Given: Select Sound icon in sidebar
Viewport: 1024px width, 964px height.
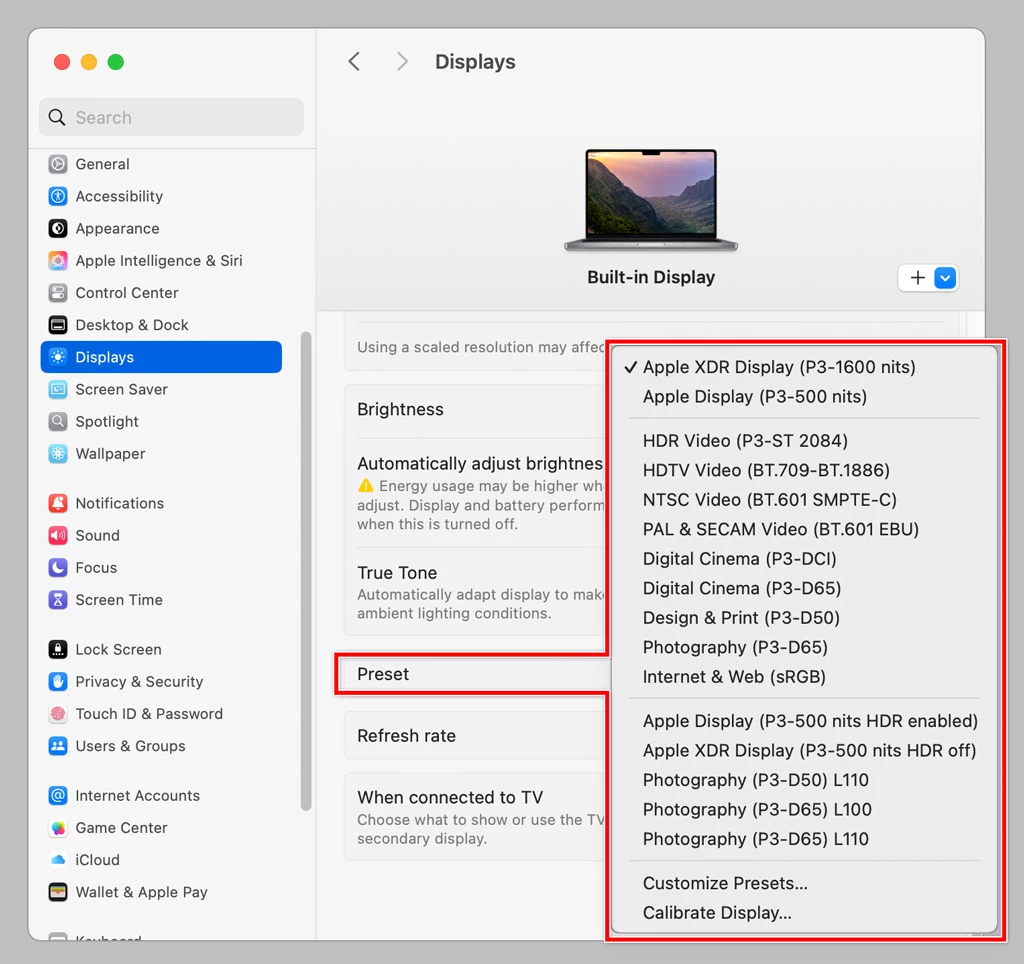Looking at the screenshot, I should (58, 536).
